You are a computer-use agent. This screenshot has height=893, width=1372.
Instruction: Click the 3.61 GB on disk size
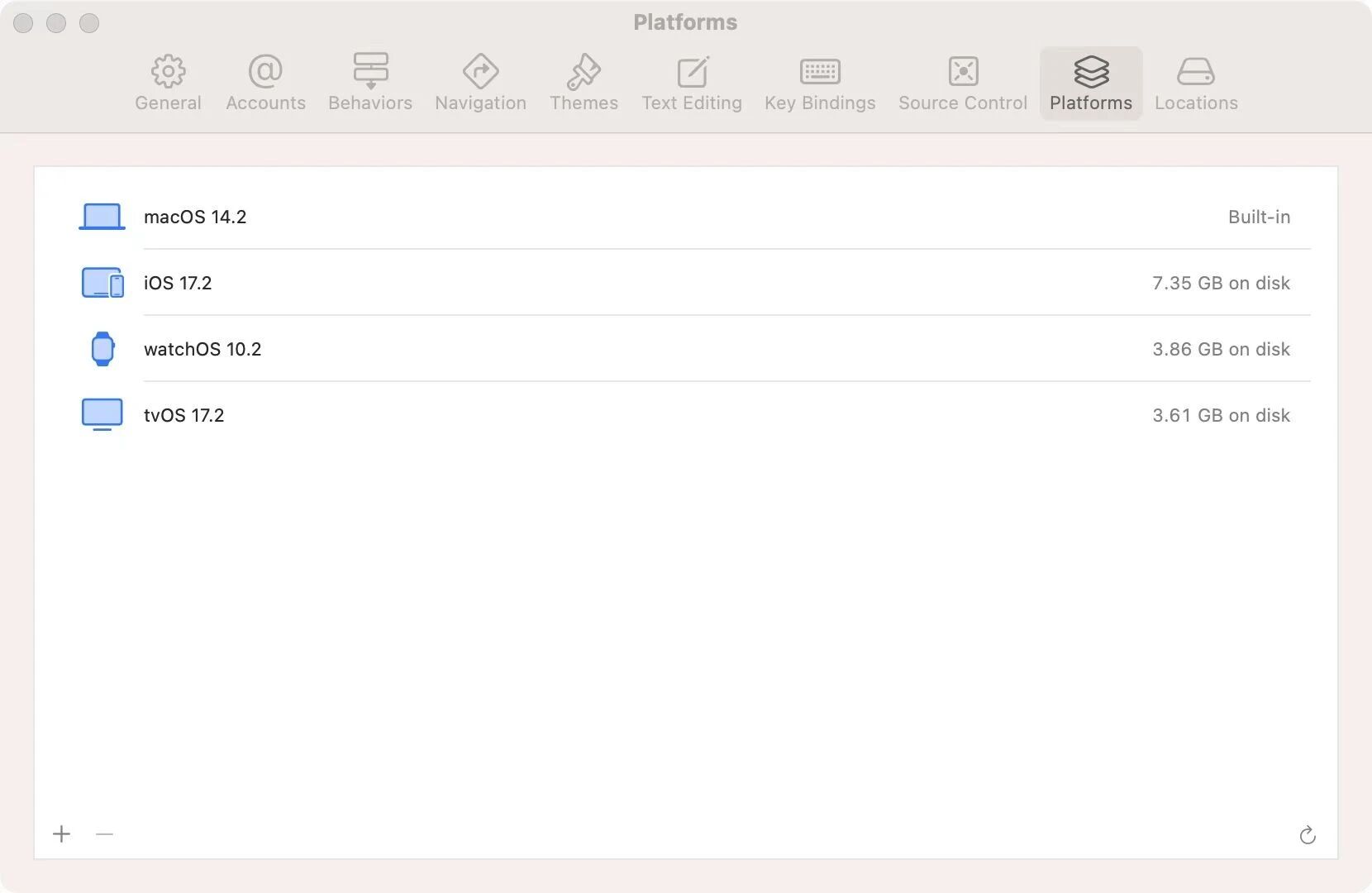coord(1222,415)
